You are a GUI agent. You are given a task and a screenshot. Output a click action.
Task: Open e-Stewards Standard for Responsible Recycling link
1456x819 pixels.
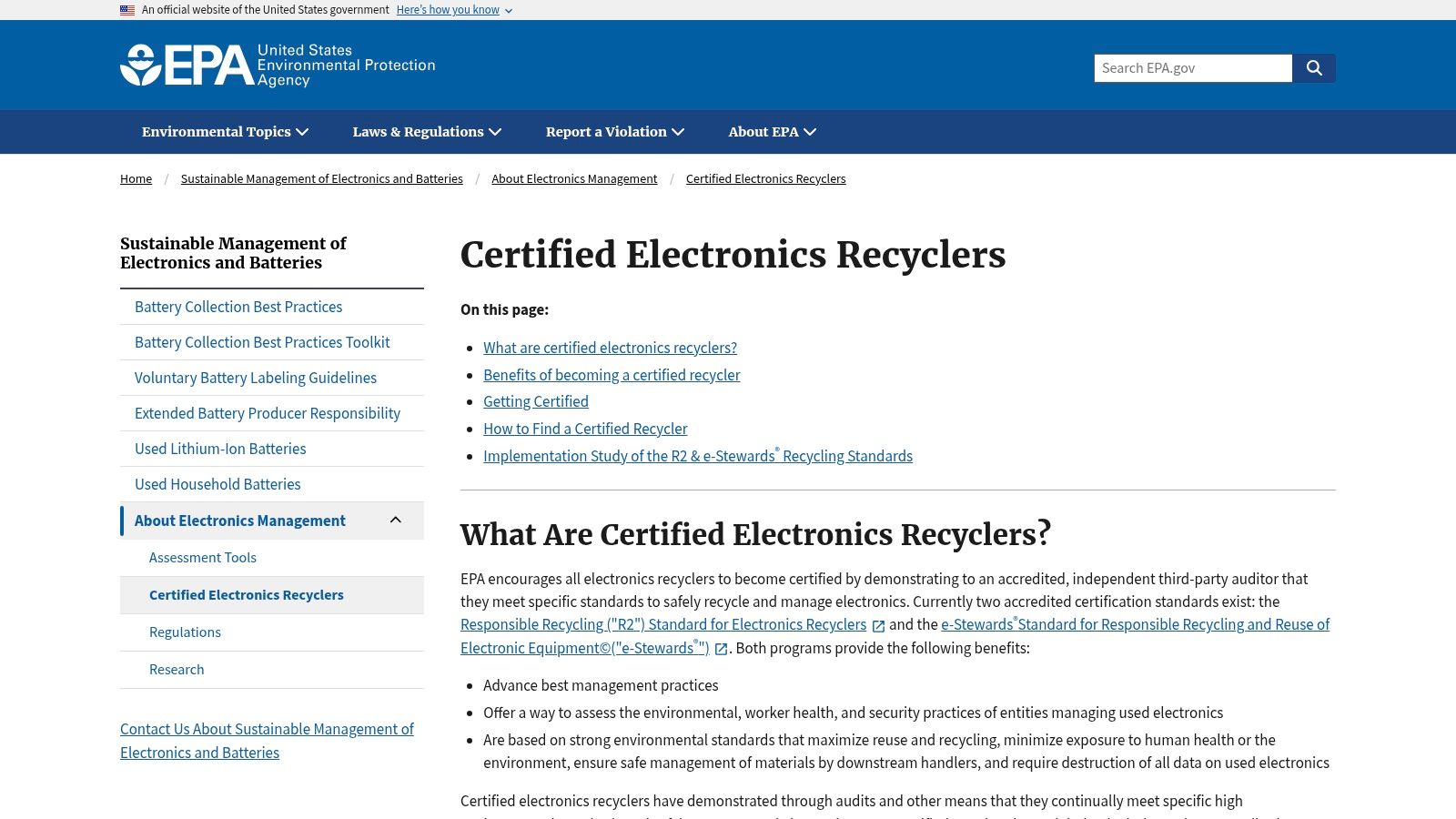click(x=1135, y=624)
